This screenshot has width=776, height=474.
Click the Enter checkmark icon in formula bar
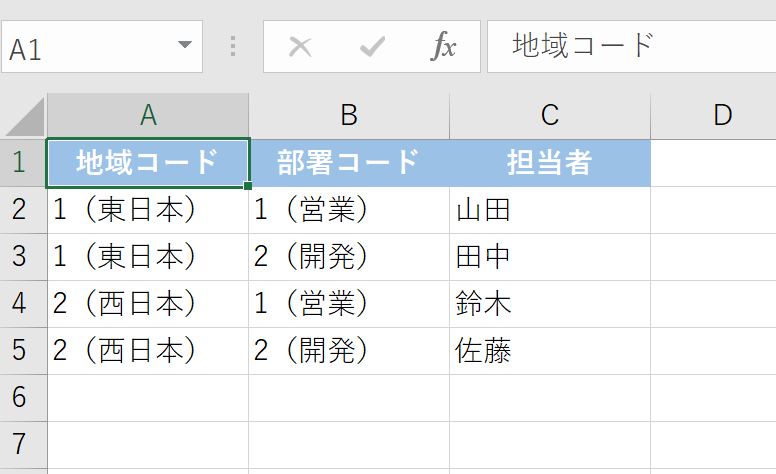(372, 46)
